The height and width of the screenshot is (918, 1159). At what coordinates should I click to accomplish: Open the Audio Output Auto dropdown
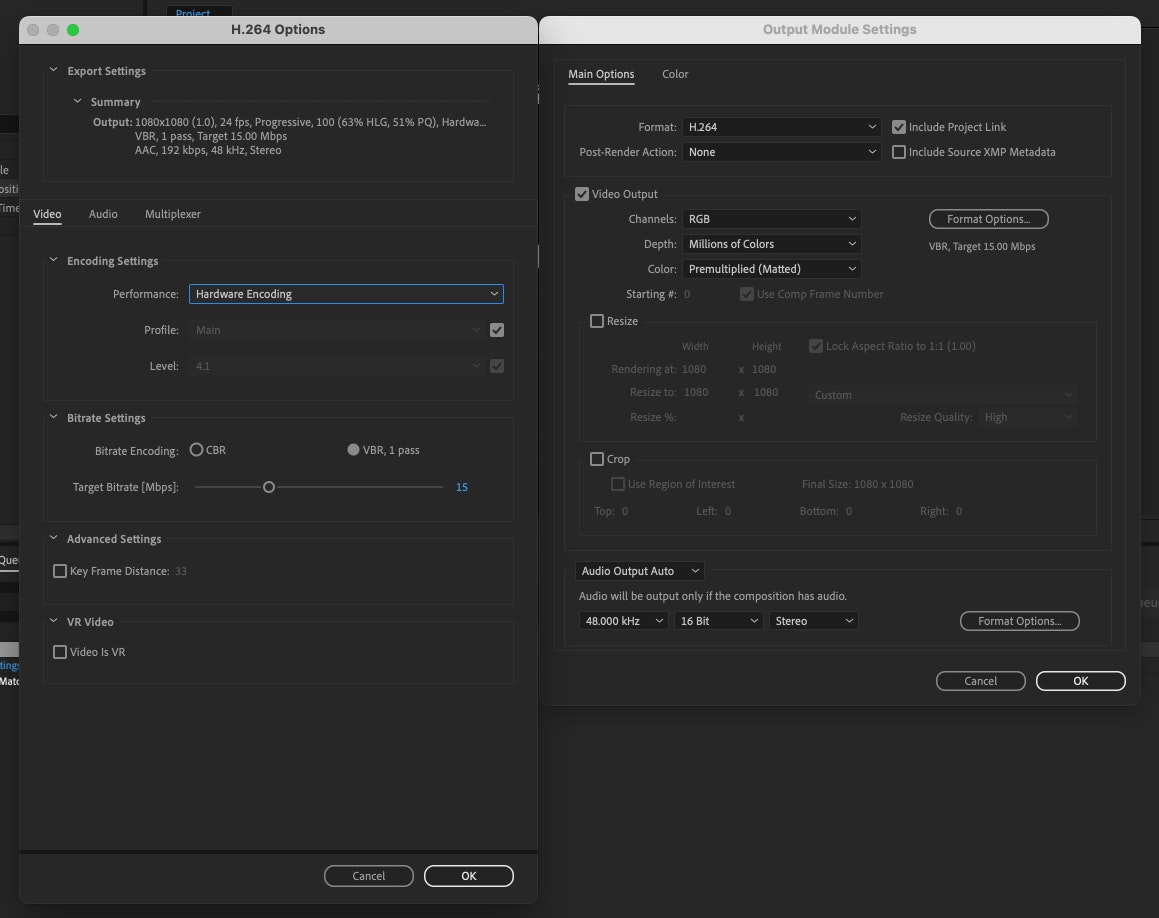click(639, 571)
